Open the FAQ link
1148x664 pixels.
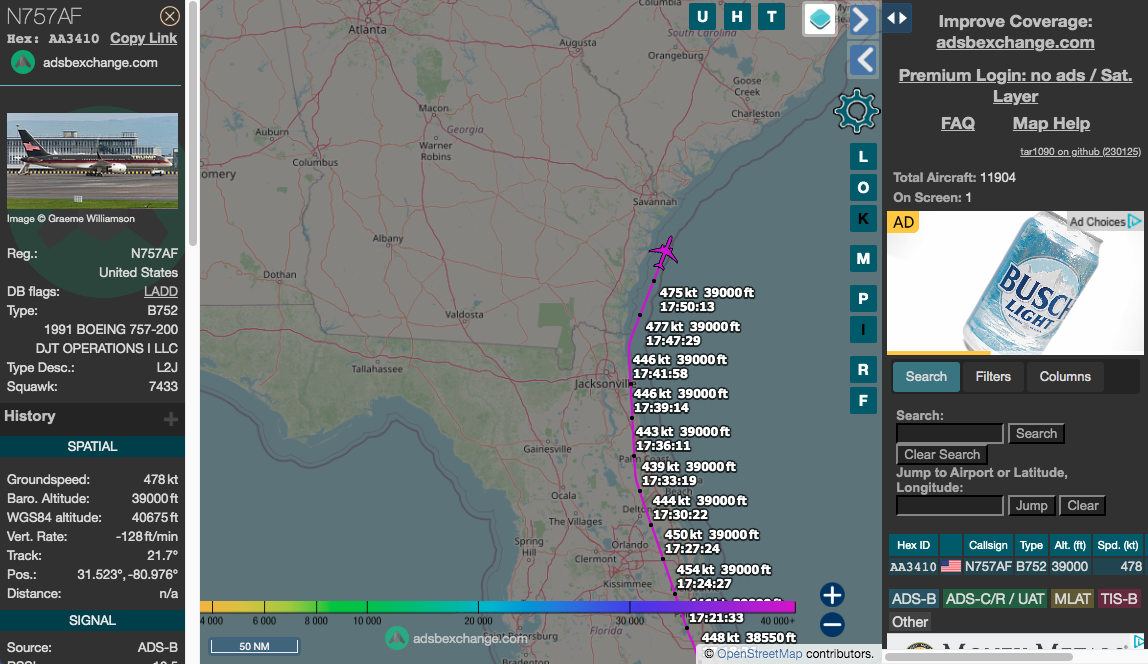click(958, 123)
